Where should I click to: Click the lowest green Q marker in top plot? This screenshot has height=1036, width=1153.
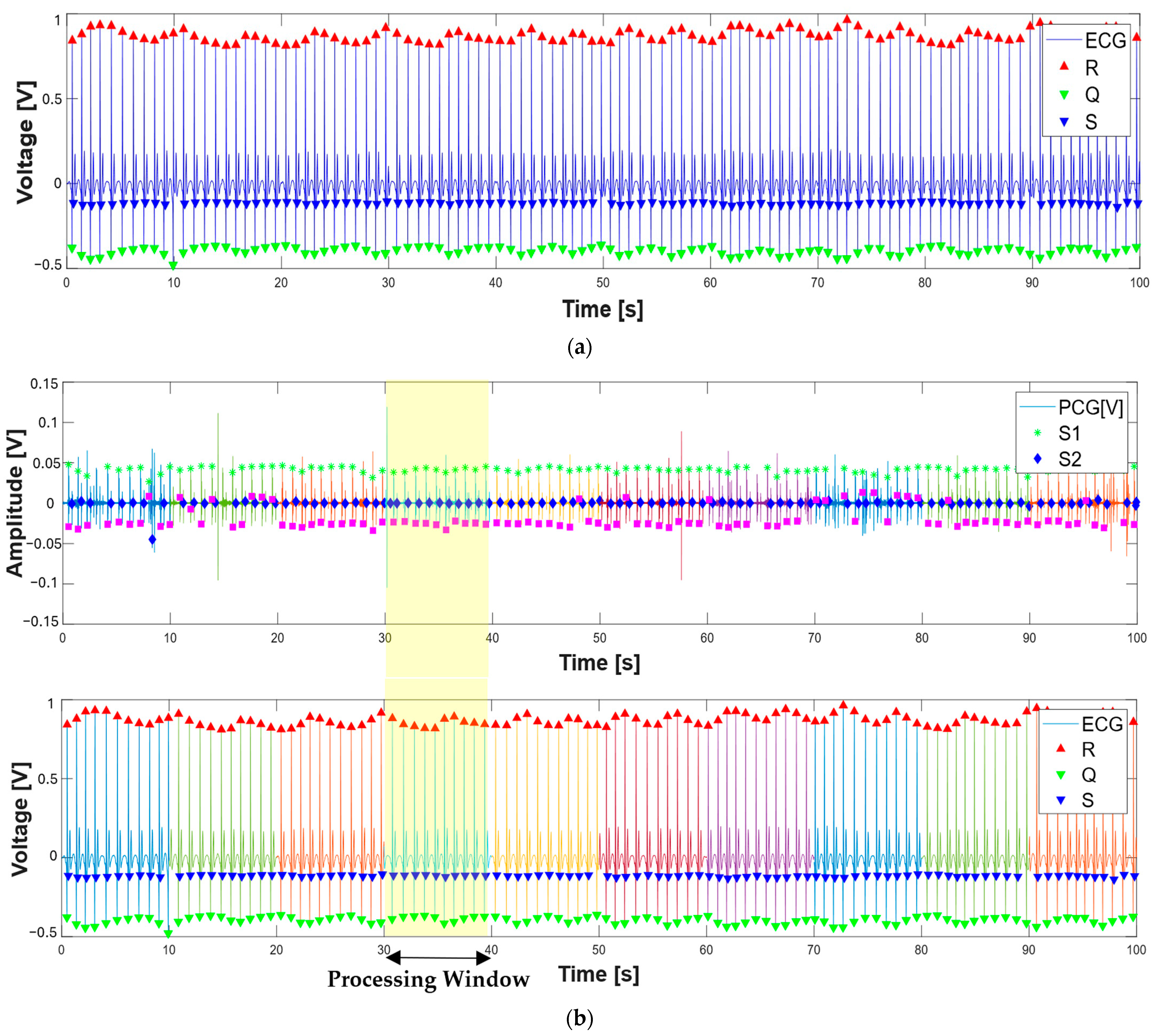[173, 265]
